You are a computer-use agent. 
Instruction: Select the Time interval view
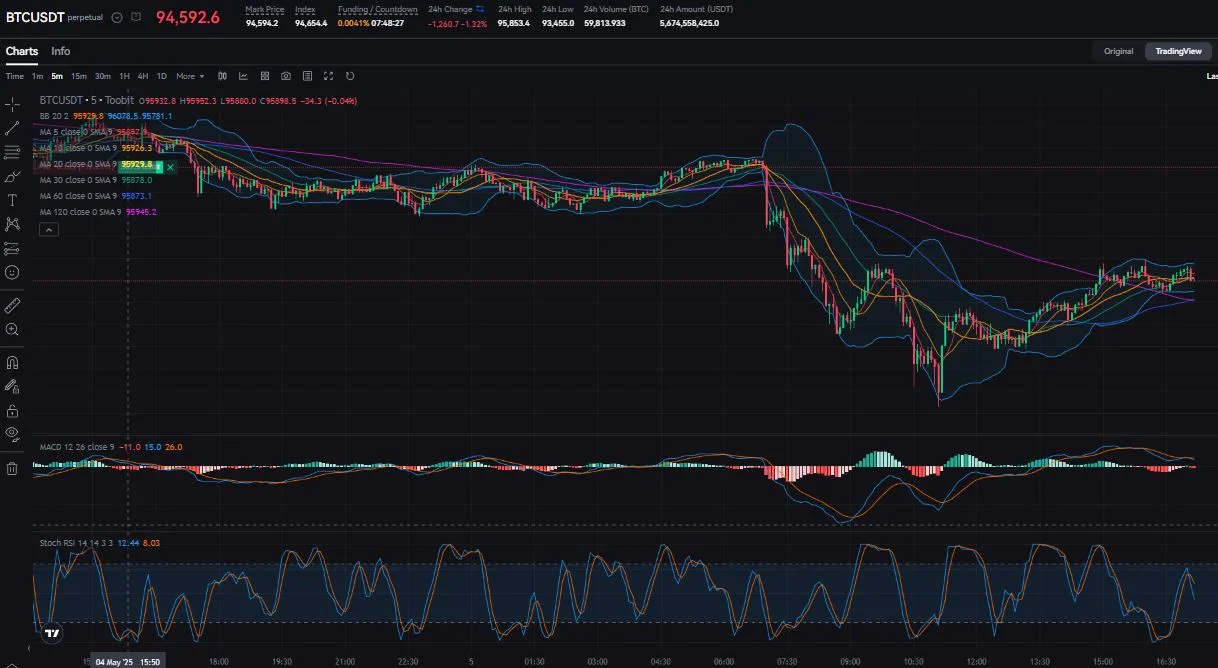pyautogui.click(x=15, y=76)
